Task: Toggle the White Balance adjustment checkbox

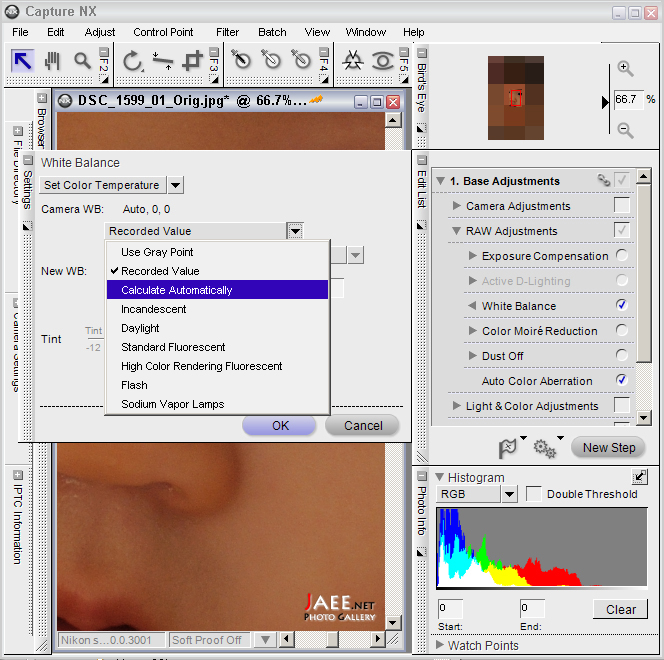Action: click(621, 305)
